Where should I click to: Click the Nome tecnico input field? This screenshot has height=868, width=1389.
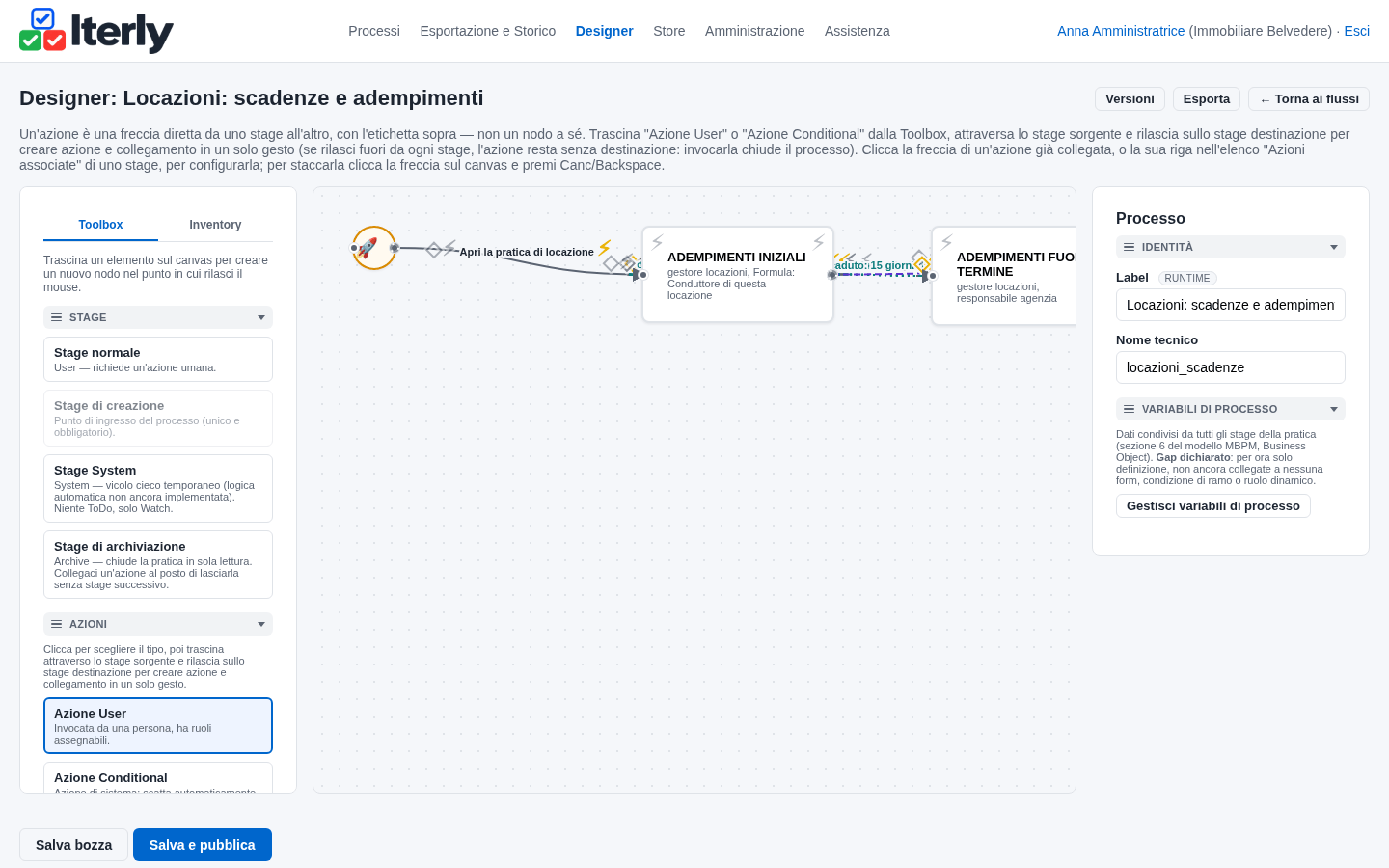click(x=1231, y=367)
